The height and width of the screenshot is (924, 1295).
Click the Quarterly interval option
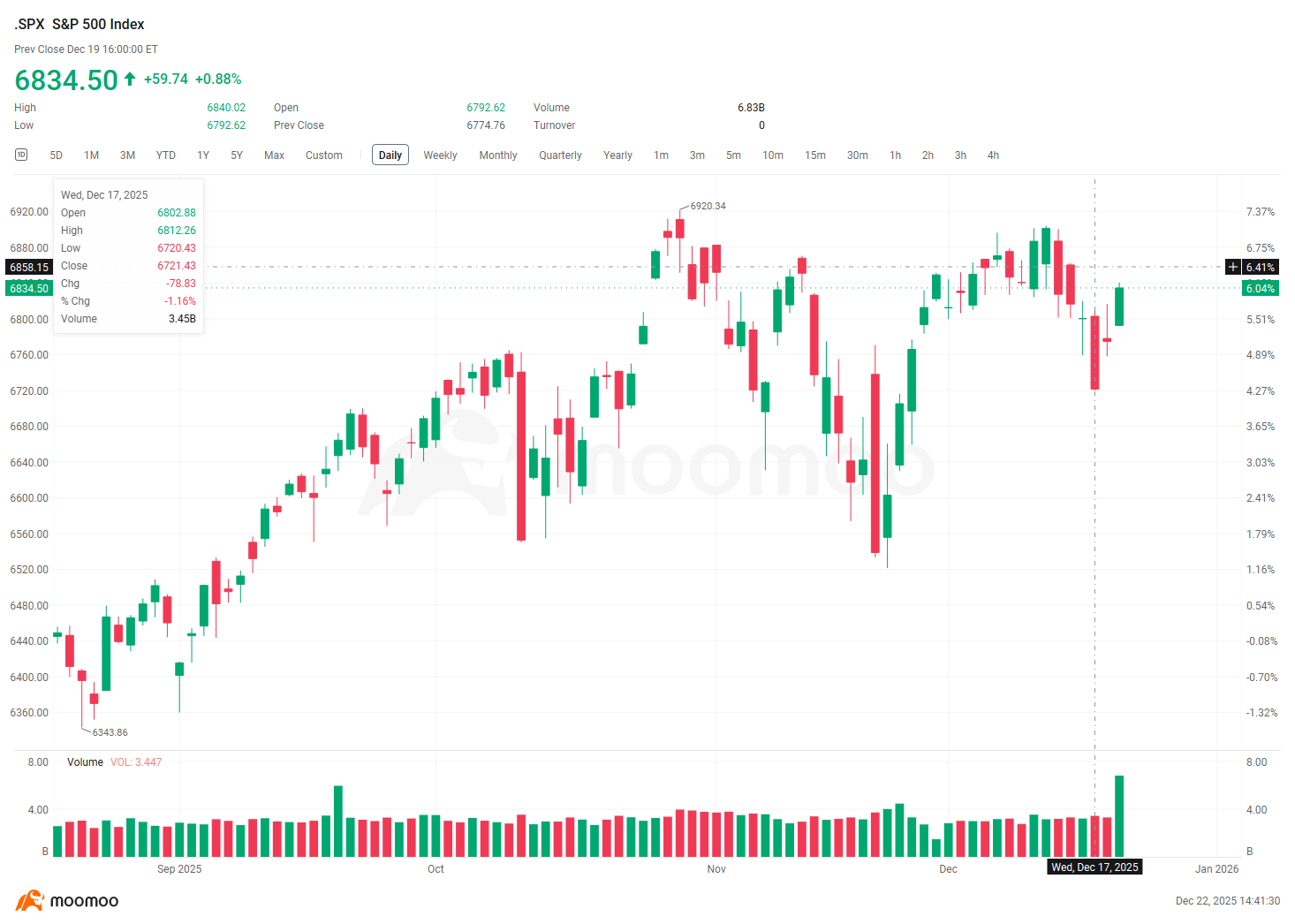tap(560, 155)
